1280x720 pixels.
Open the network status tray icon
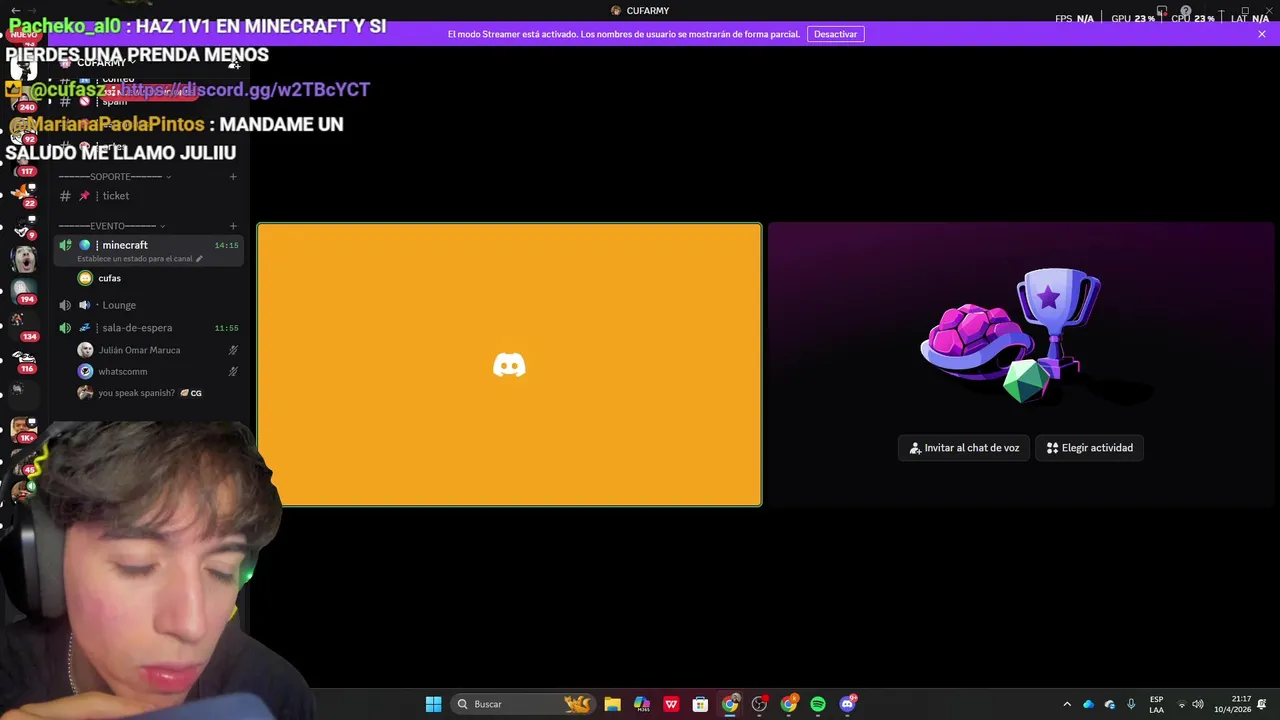(1181, 704)
